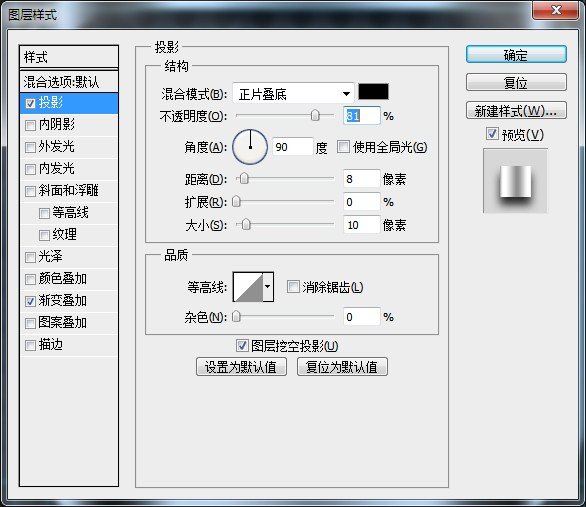
Task: Select the 投影 style label
Action: (51, 102)
